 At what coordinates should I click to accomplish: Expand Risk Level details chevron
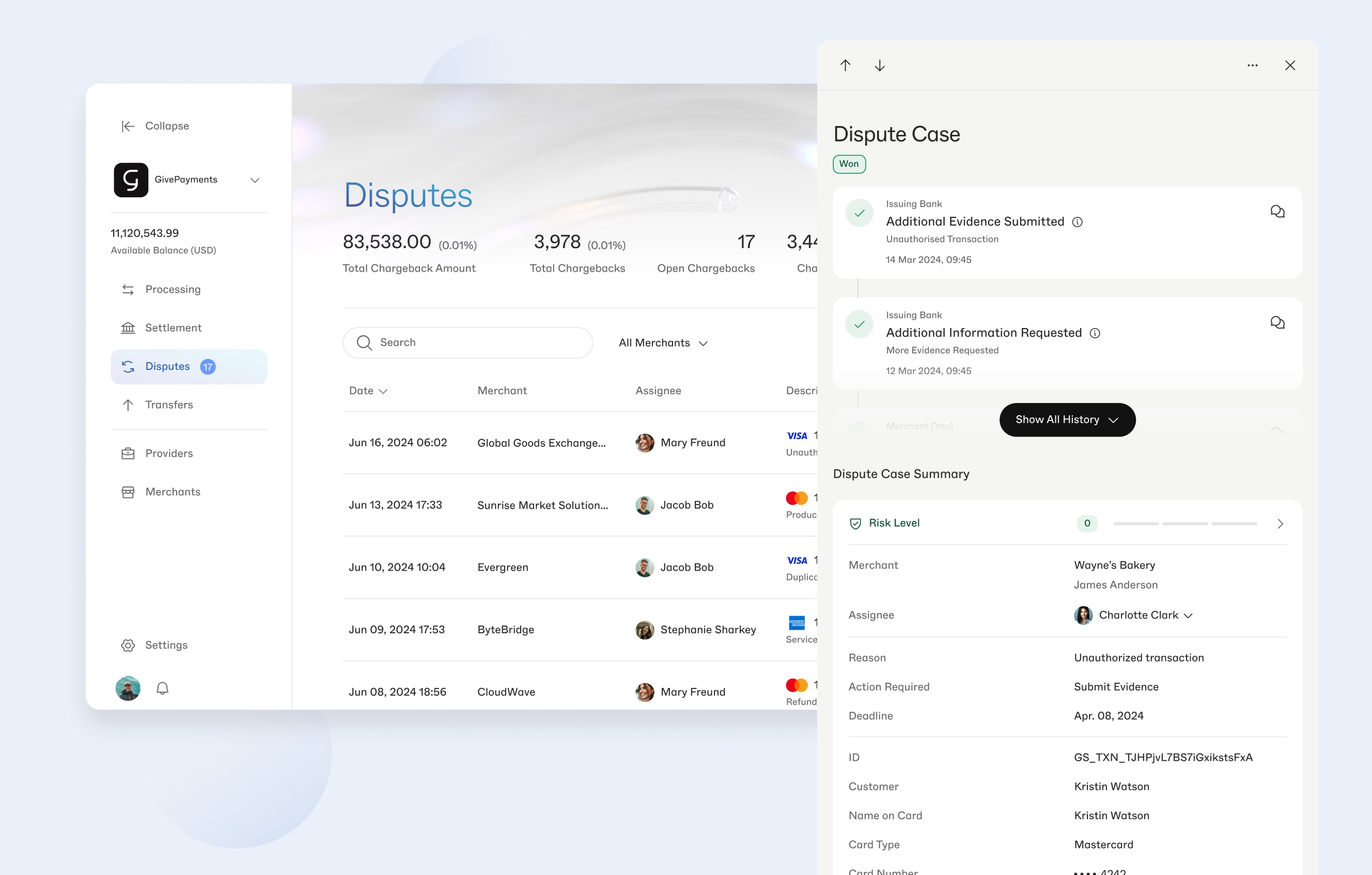1280,524
